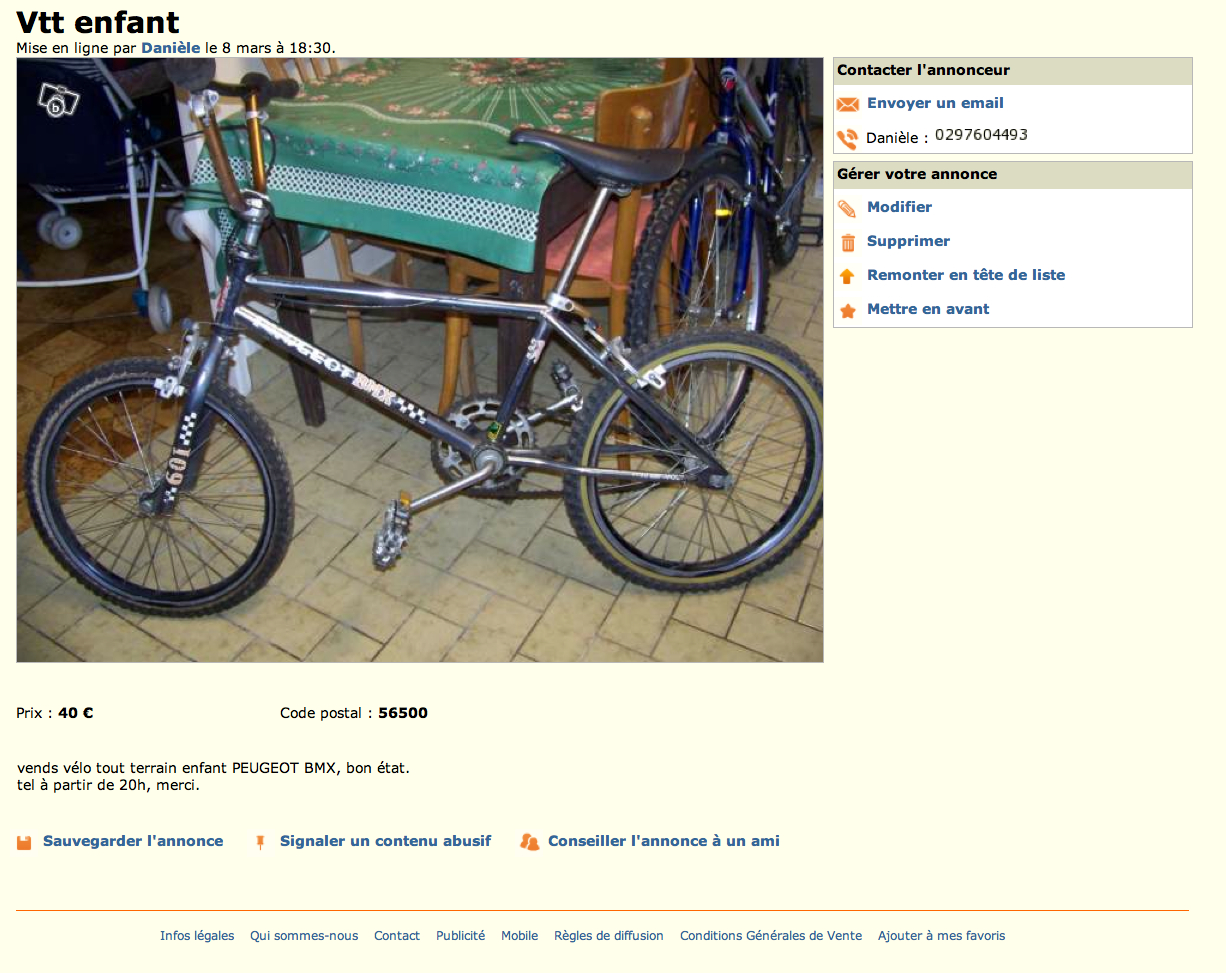Viewport: 1226px width, 973px height.
Task: Open the advertiser name Danièle link
Action: 171,47
